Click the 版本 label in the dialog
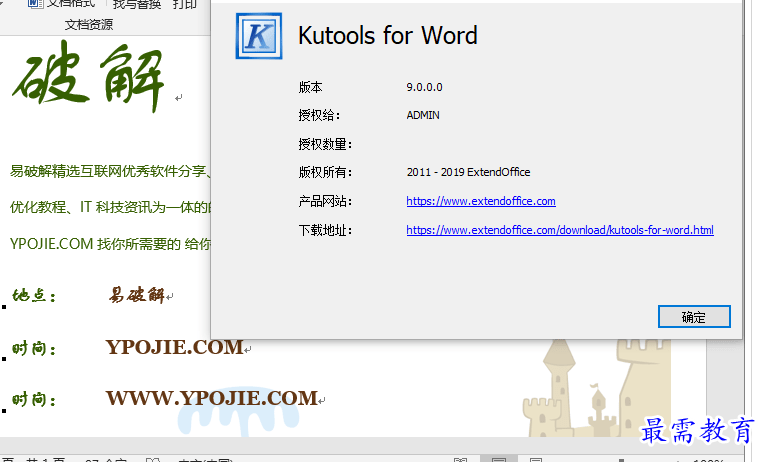 310,87
